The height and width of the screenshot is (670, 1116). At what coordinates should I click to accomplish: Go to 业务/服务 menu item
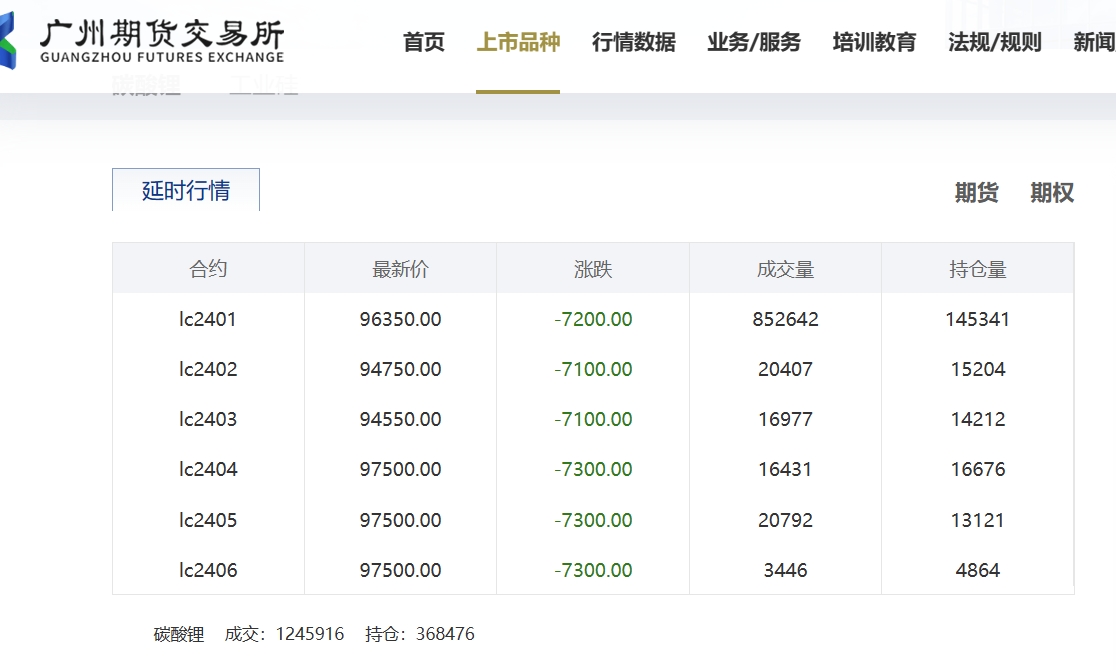[753, 42]
